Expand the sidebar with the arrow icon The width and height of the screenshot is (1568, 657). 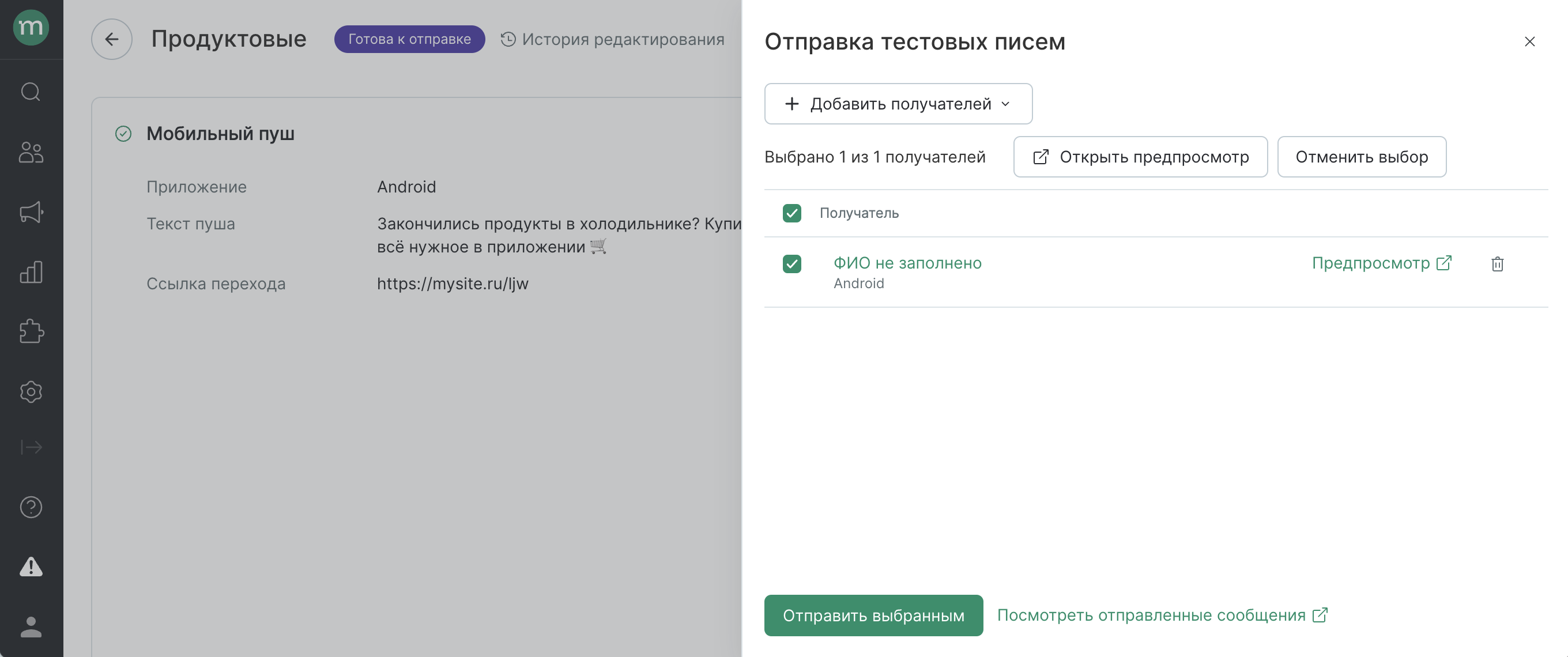(31, 448)
